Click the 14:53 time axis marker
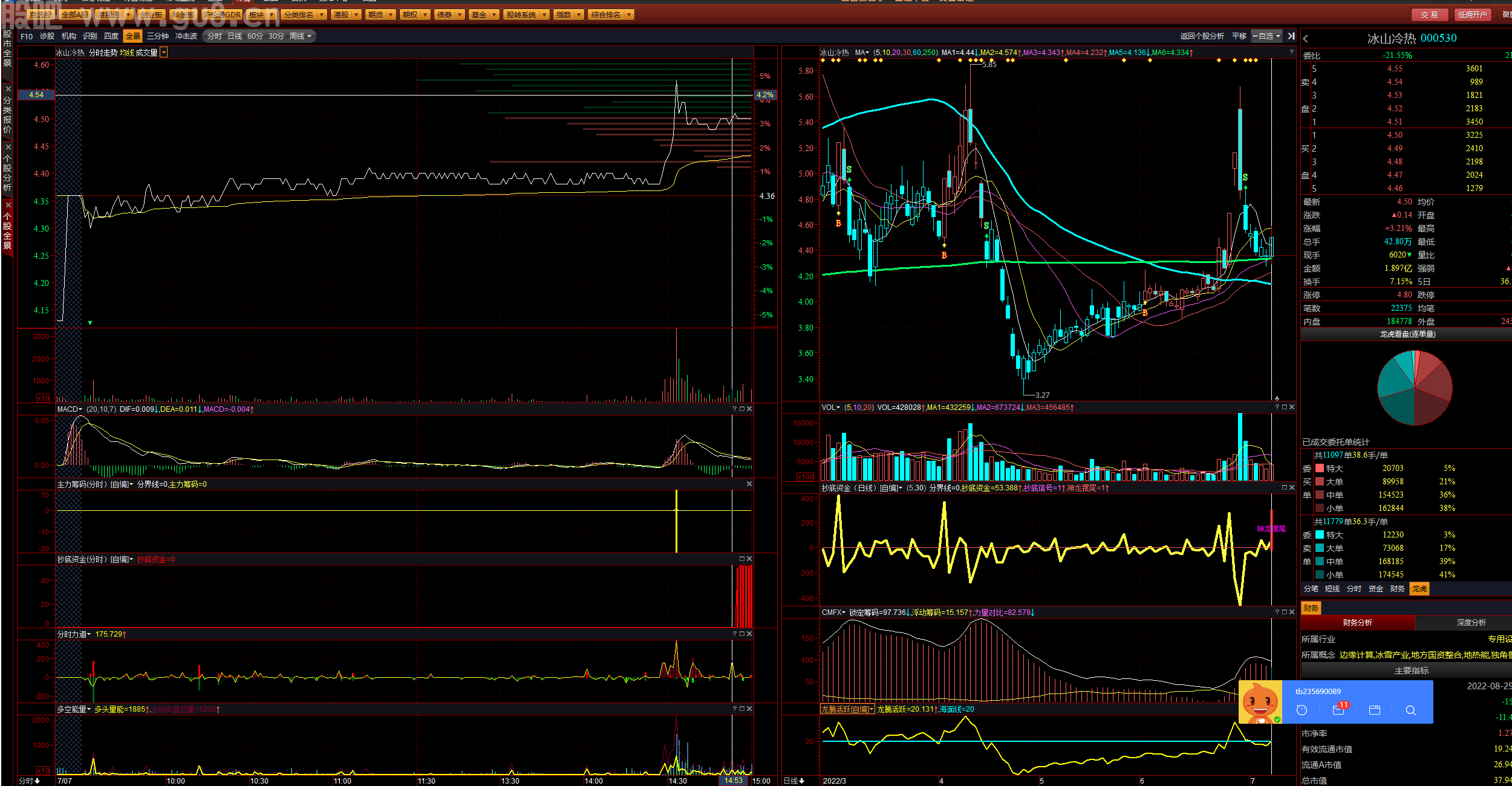Image resolution: width=1512 pixels, height=786 pixels. (x=734, y=781)
